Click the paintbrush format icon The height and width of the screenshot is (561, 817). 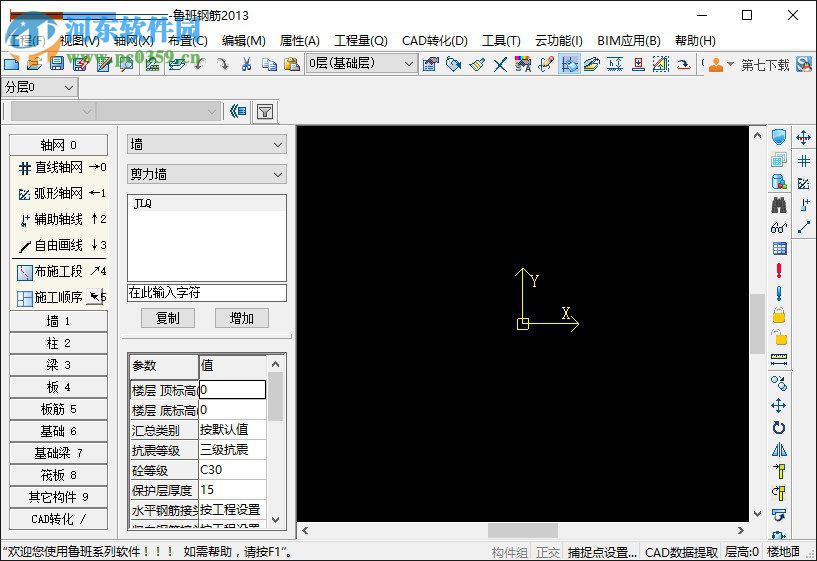[x=477, y=64]
